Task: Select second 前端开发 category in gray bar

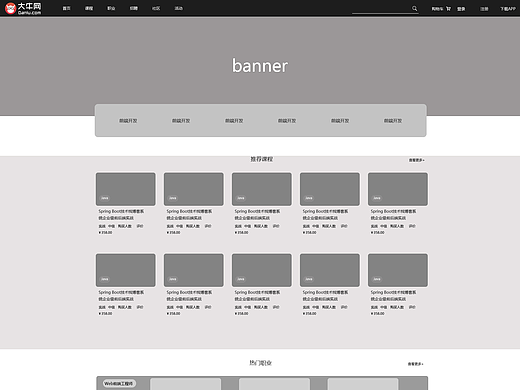Action: pyautogui.click(x=181, y=121)
